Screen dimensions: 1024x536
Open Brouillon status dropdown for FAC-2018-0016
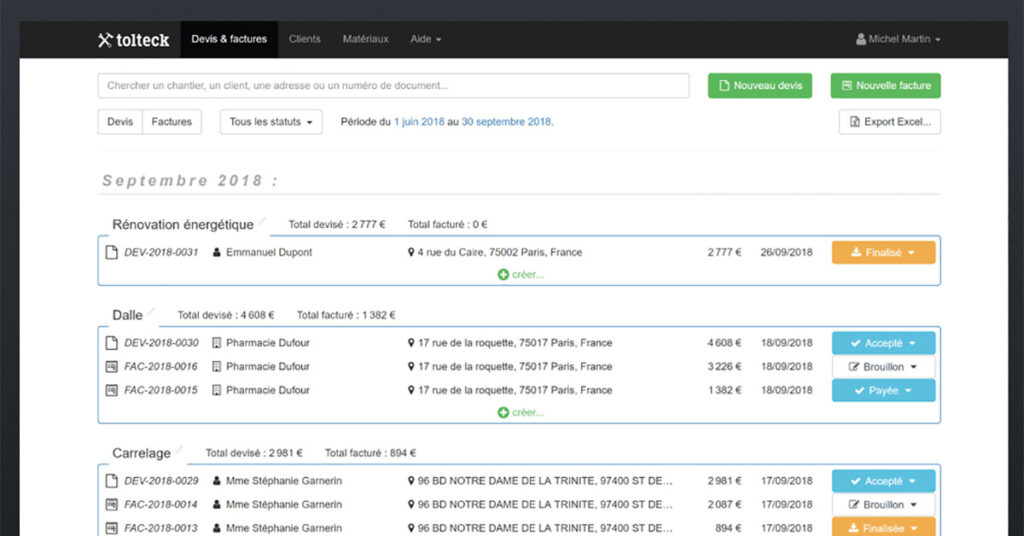coord(883,367)
